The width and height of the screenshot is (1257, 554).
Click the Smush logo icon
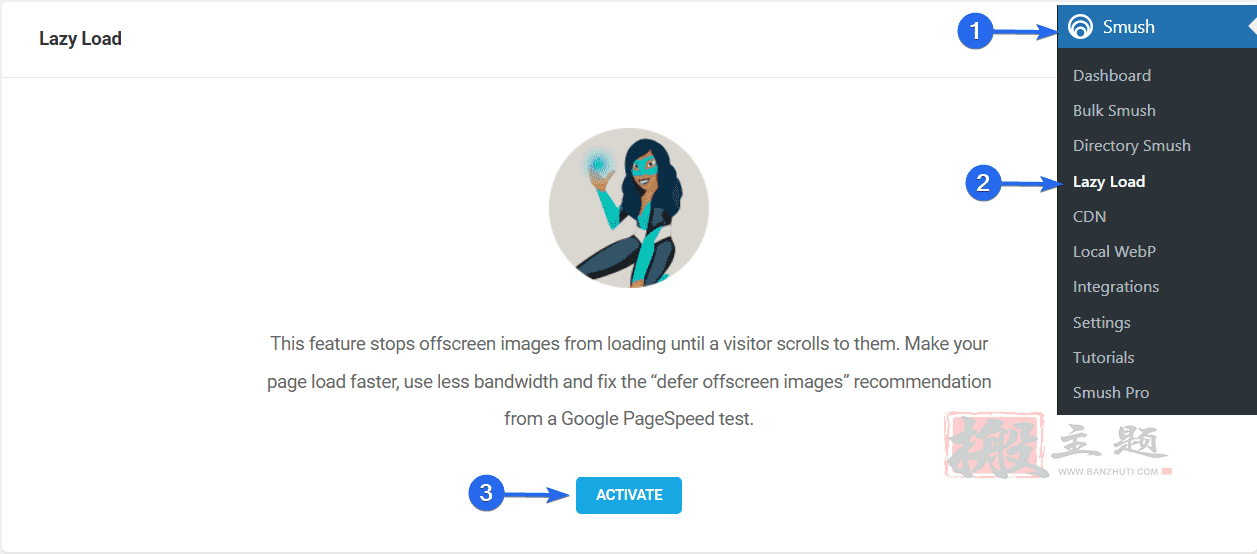(1080, 27)
